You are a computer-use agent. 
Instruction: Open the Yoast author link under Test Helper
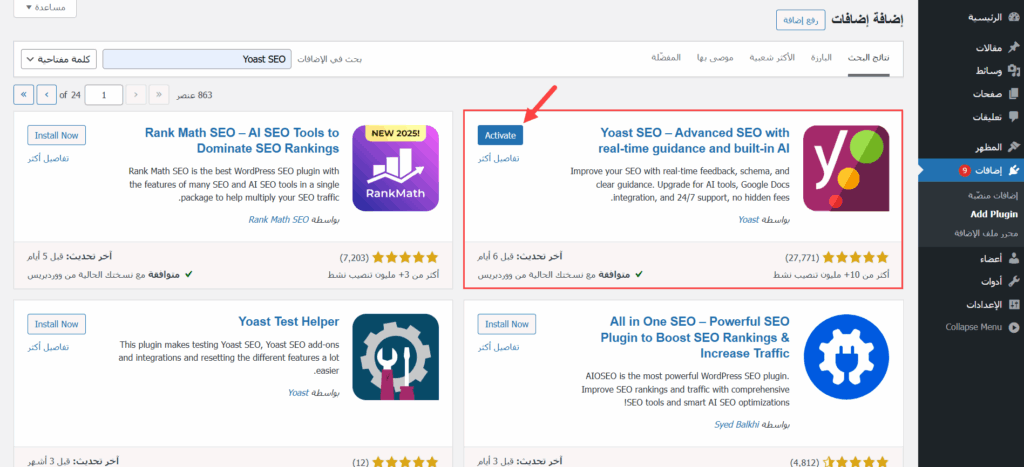[298, 393]
